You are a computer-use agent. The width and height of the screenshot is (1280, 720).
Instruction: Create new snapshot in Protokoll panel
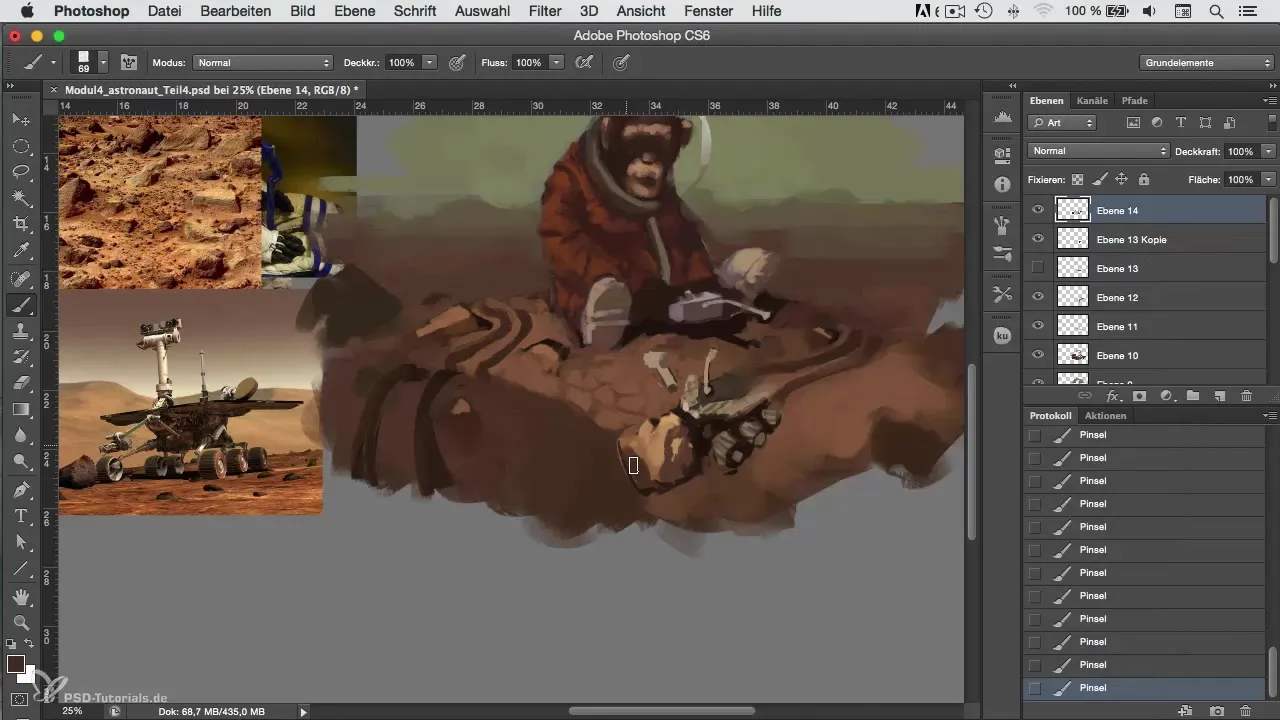pyautogui.click(x=1217, y=711)
